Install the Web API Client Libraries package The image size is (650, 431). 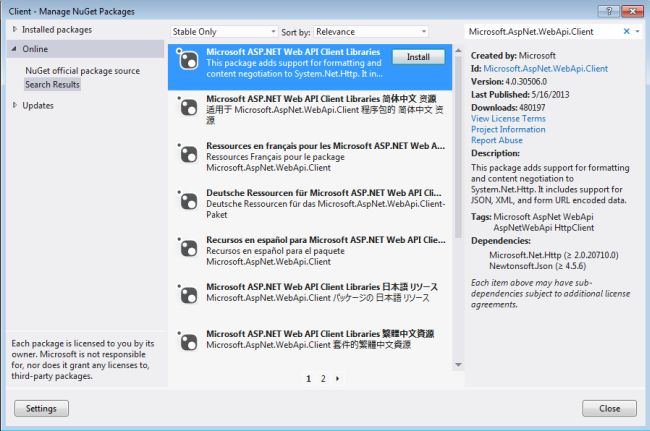tap(418, 57)
